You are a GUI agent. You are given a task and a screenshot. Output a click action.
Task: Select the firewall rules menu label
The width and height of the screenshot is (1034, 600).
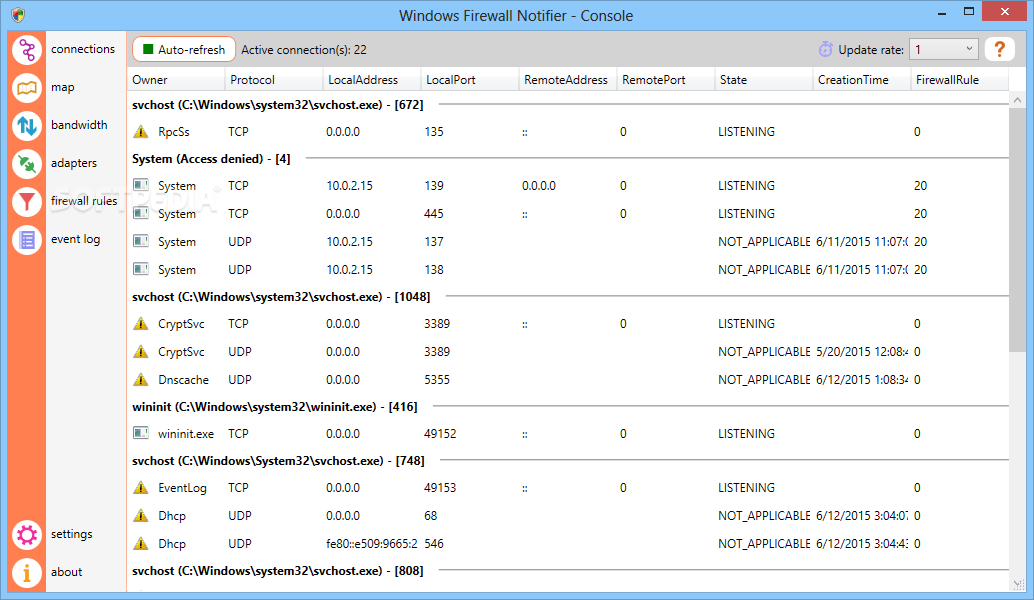[x=84, y=200]
